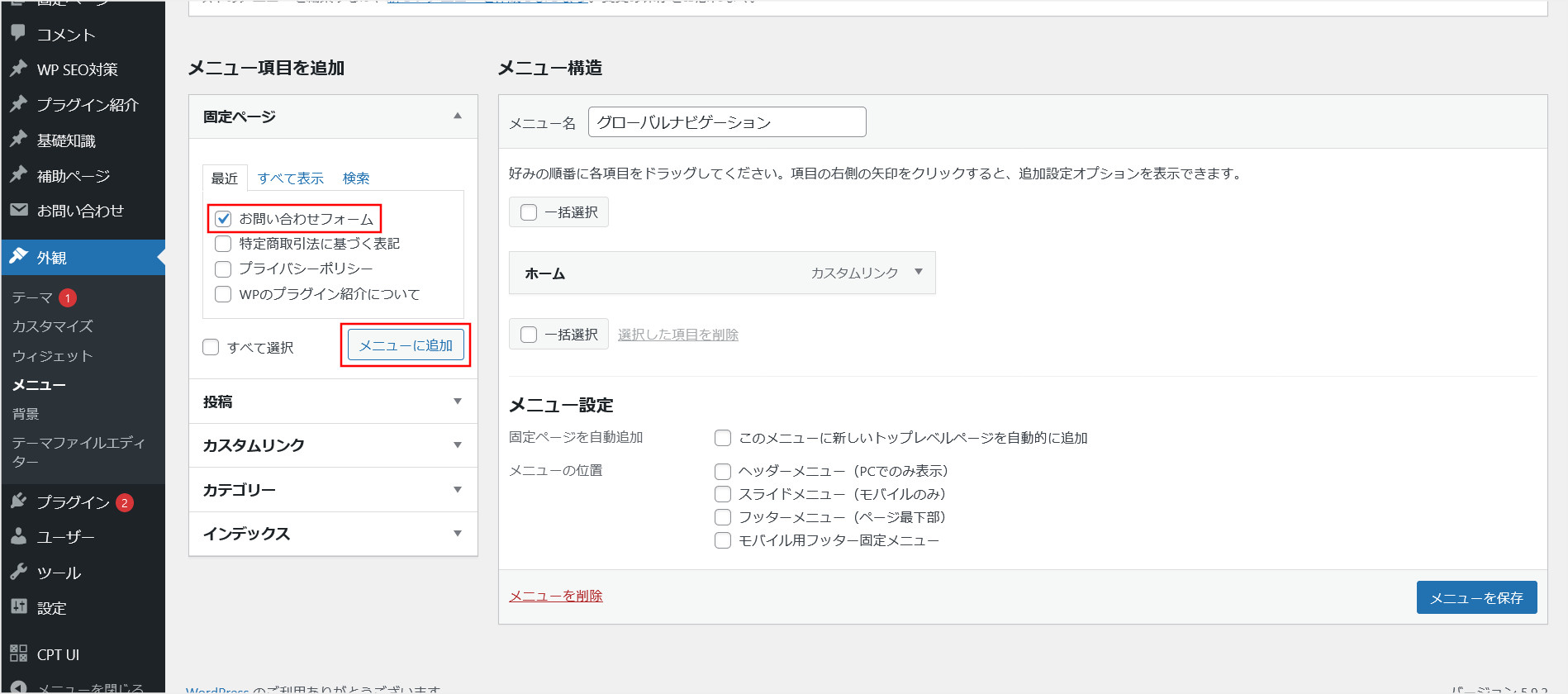Click the user icon for ユーザー
This screenshot has width=1568, height=694.
18,536
